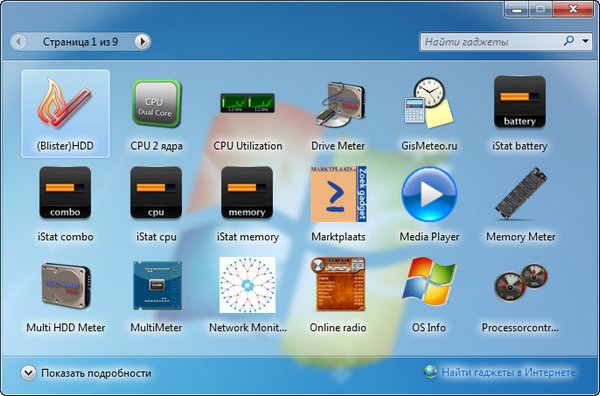
Task: Select the Marktplaats zoek gadget icon
Action: pyautogui.click(x=338, y=194)
